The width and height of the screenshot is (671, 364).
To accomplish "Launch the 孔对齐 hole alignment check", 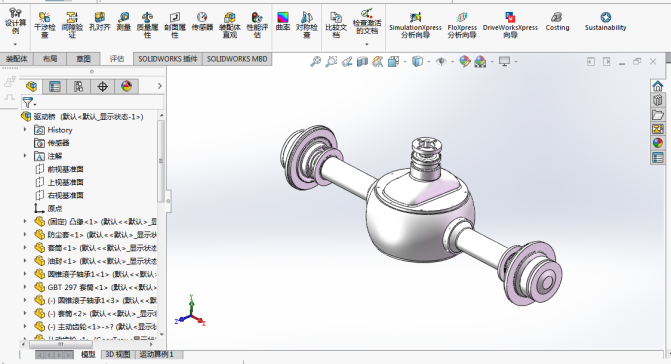I will (100, 21).
